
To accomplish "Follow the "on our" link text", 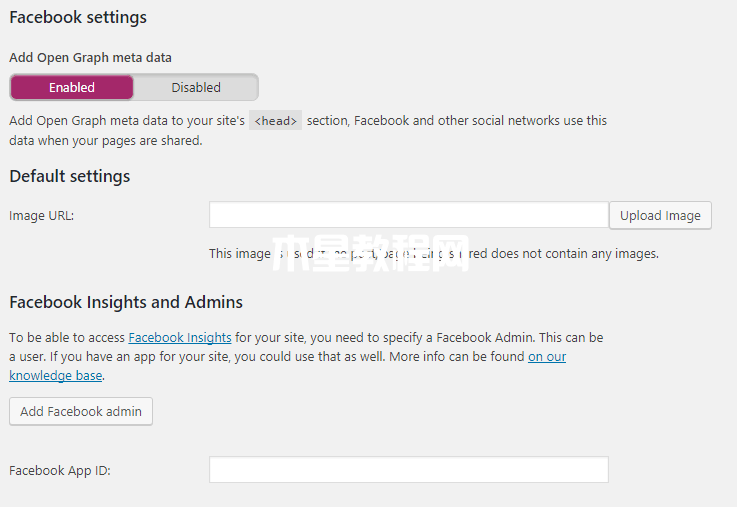I will 547,357.
